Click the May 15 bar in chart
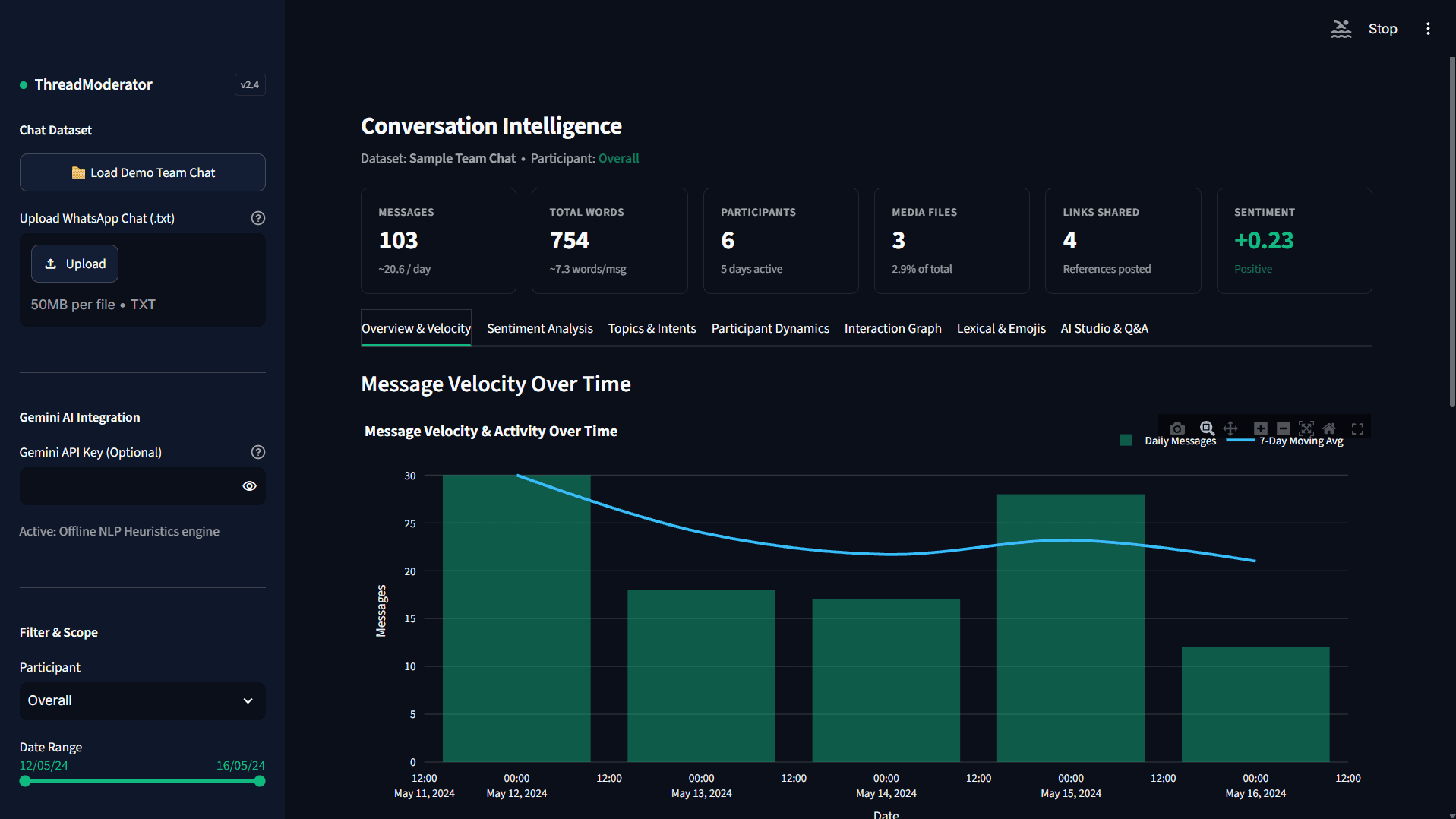This screenshot has width=1456, height=819. [x=1070, y=628]
